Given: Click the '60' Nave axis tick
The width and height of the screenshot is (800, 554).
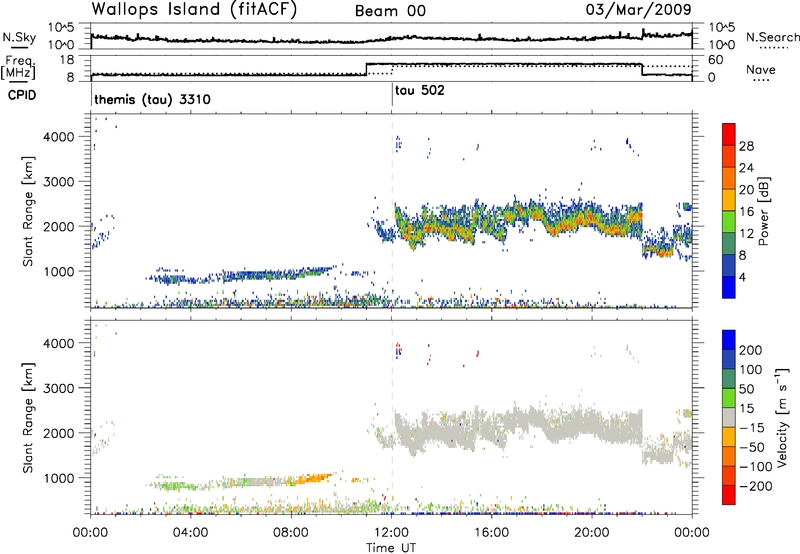Looking at the screenshot, I should [716, 60].
